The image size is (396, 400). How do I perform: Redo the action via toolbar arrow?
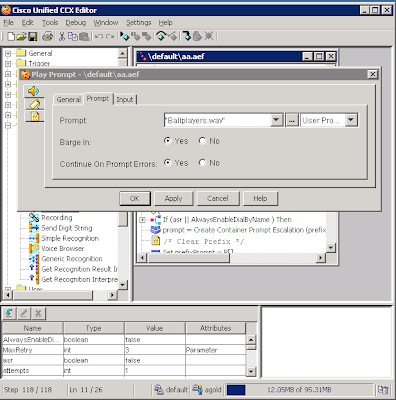[x=110, y=36]
